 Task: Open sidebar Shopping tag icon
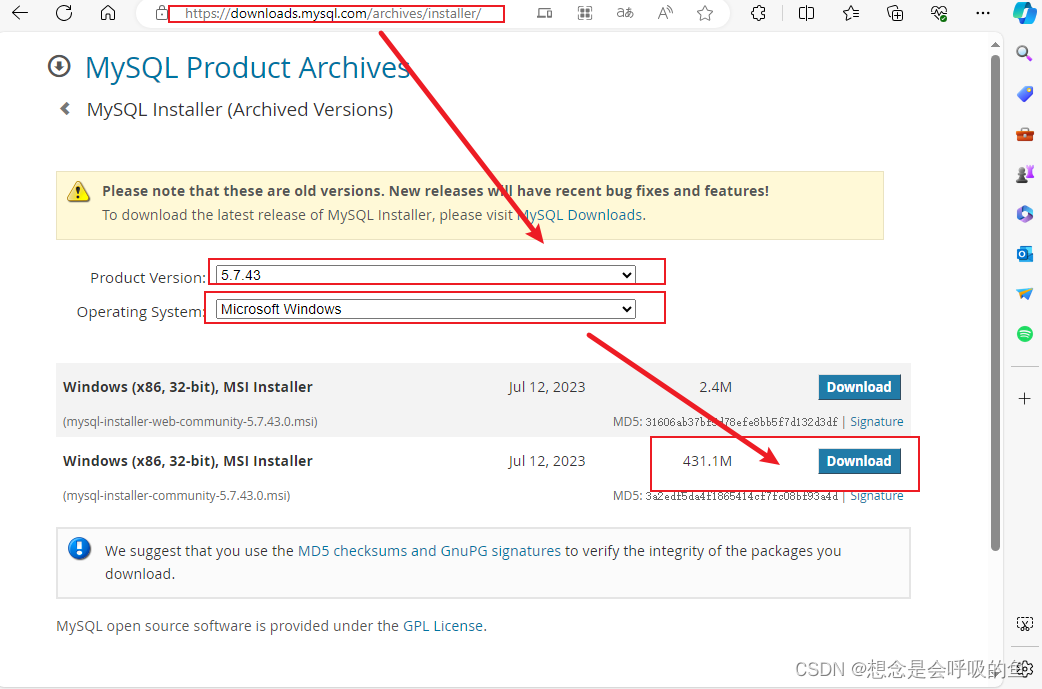(1024, 94)
